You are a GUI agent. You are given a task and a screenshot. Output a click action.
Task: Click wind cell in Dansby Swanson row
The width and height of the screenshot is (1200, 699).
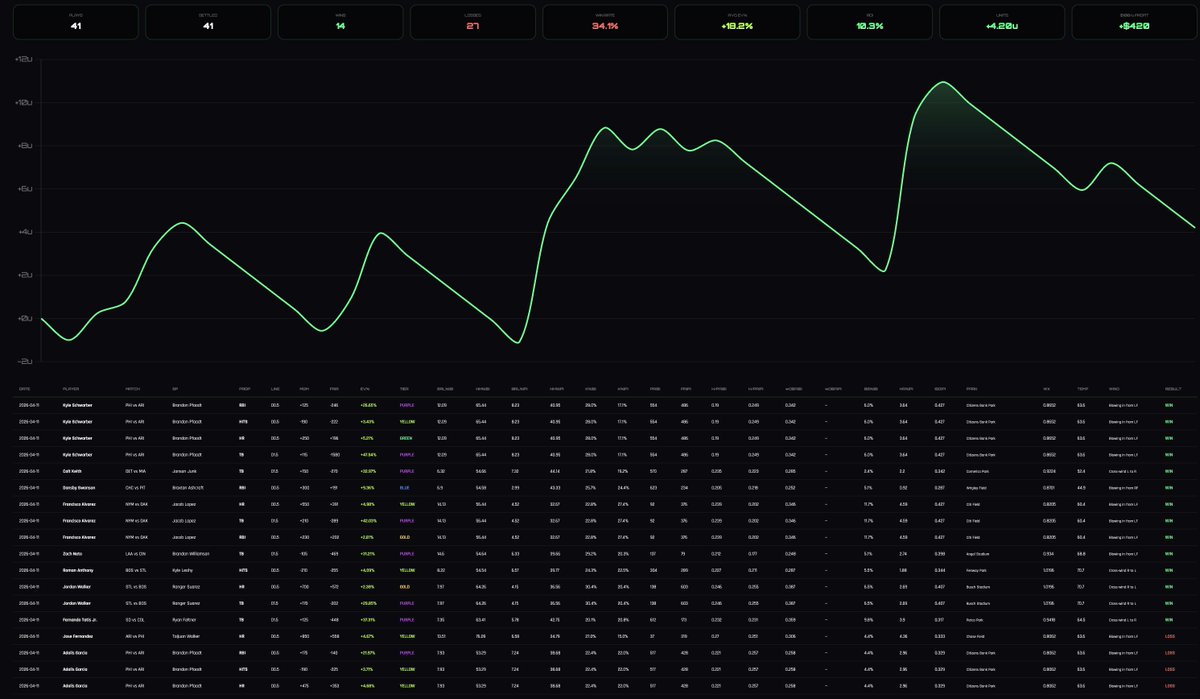tap(1122, 486)
